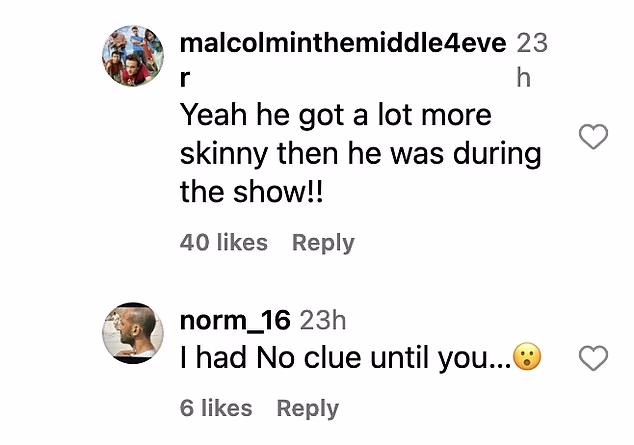Click the 'I had No clue until you...' text

pos(346,358)
